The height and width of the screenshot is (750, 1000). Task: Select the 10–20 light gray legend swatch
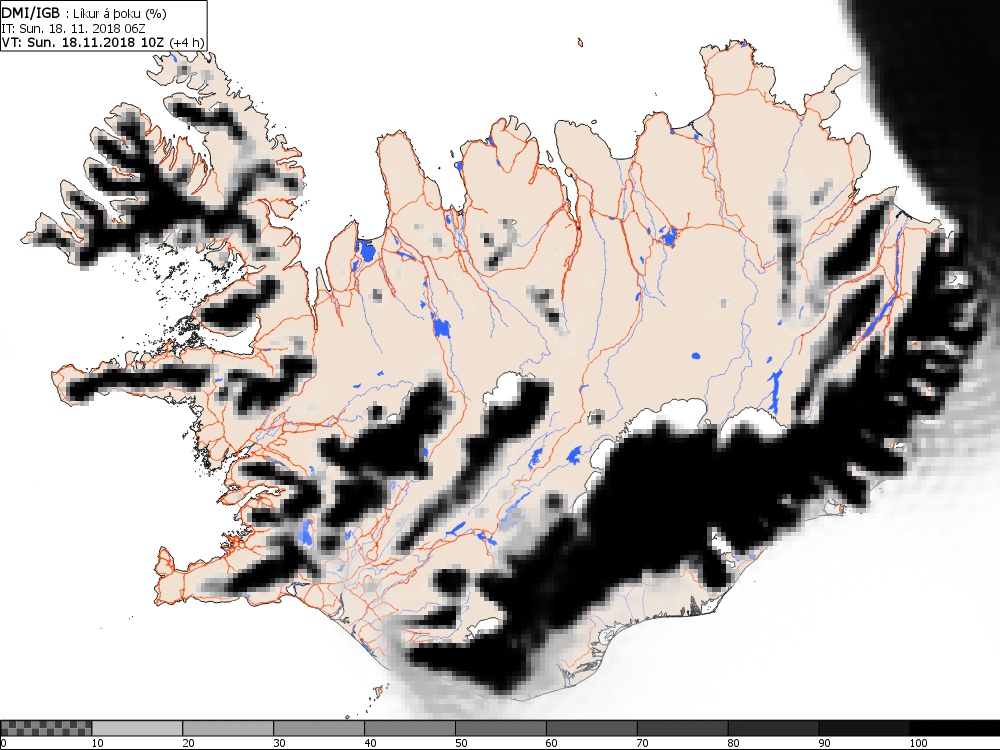(x=137, y=728)
